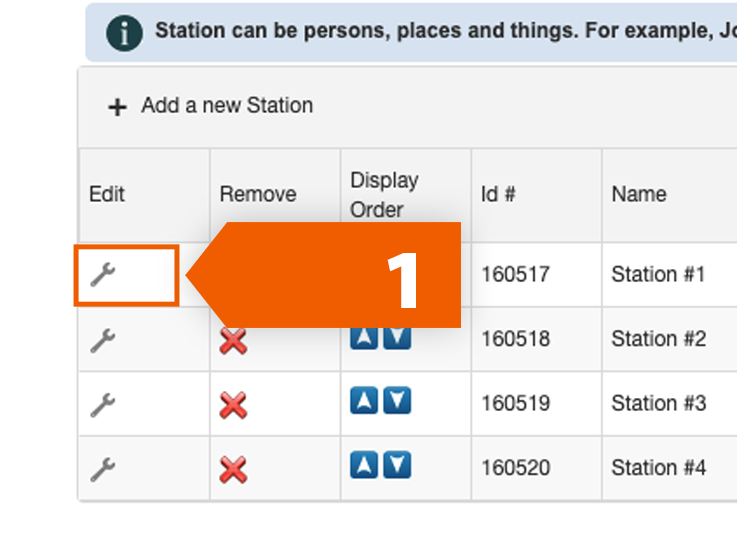This screenshot has width=737, height=538.
Task: Click the red X for Station #4
Action: 233,470
